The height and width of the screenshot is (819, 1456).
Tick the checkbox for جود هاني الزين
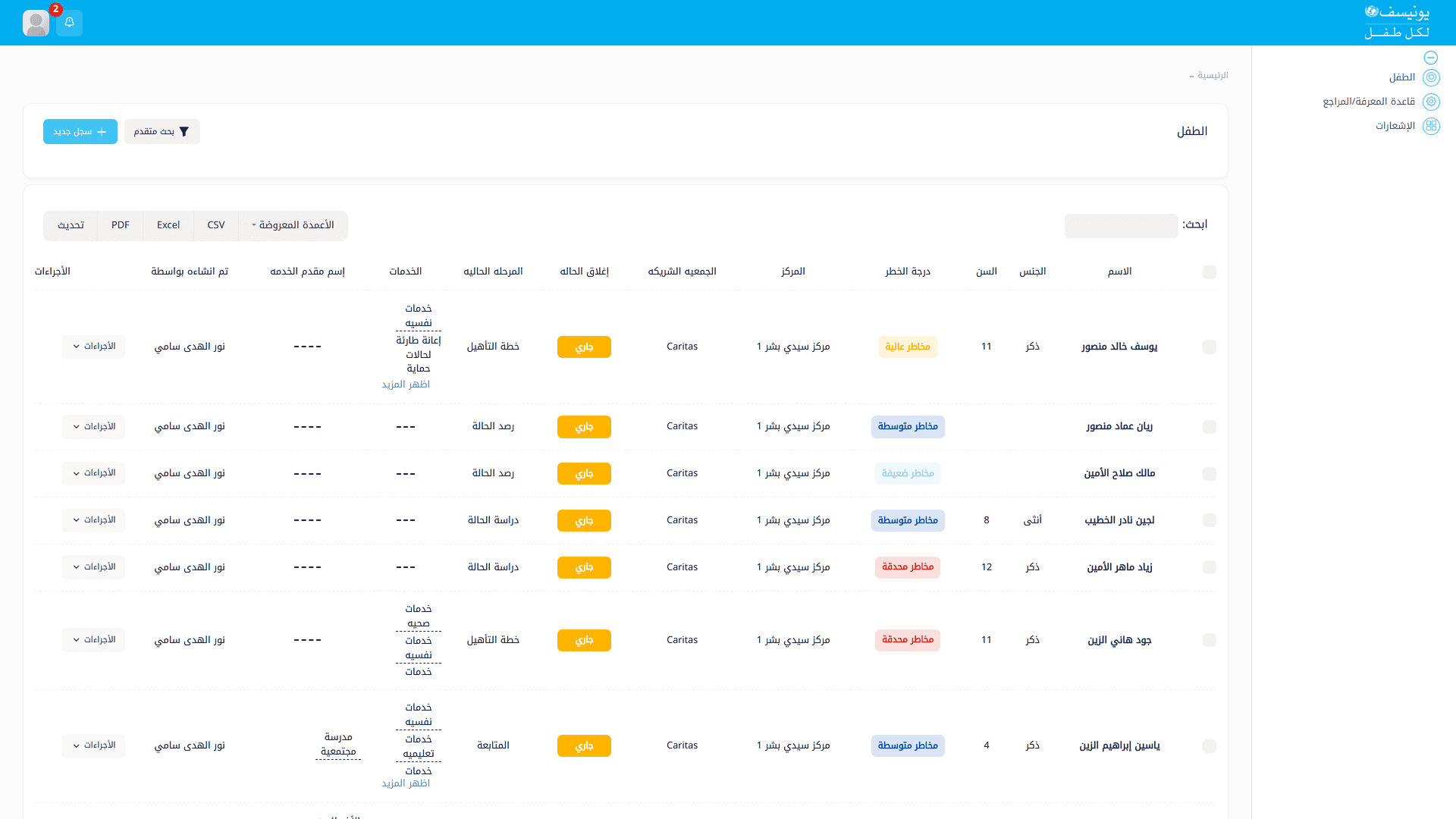tap(1210, 640)
